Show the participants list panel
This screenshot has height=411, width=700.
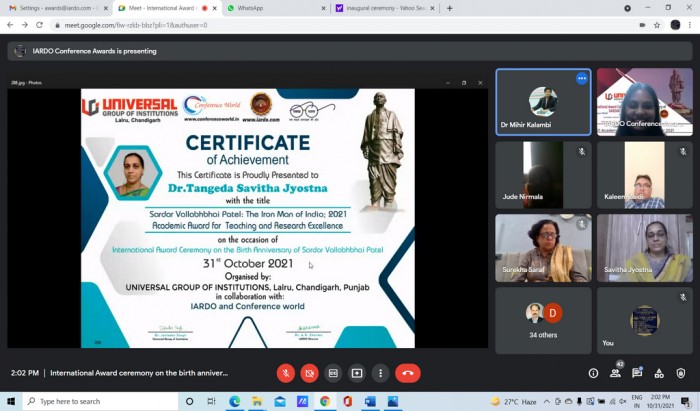coord(615,373)
